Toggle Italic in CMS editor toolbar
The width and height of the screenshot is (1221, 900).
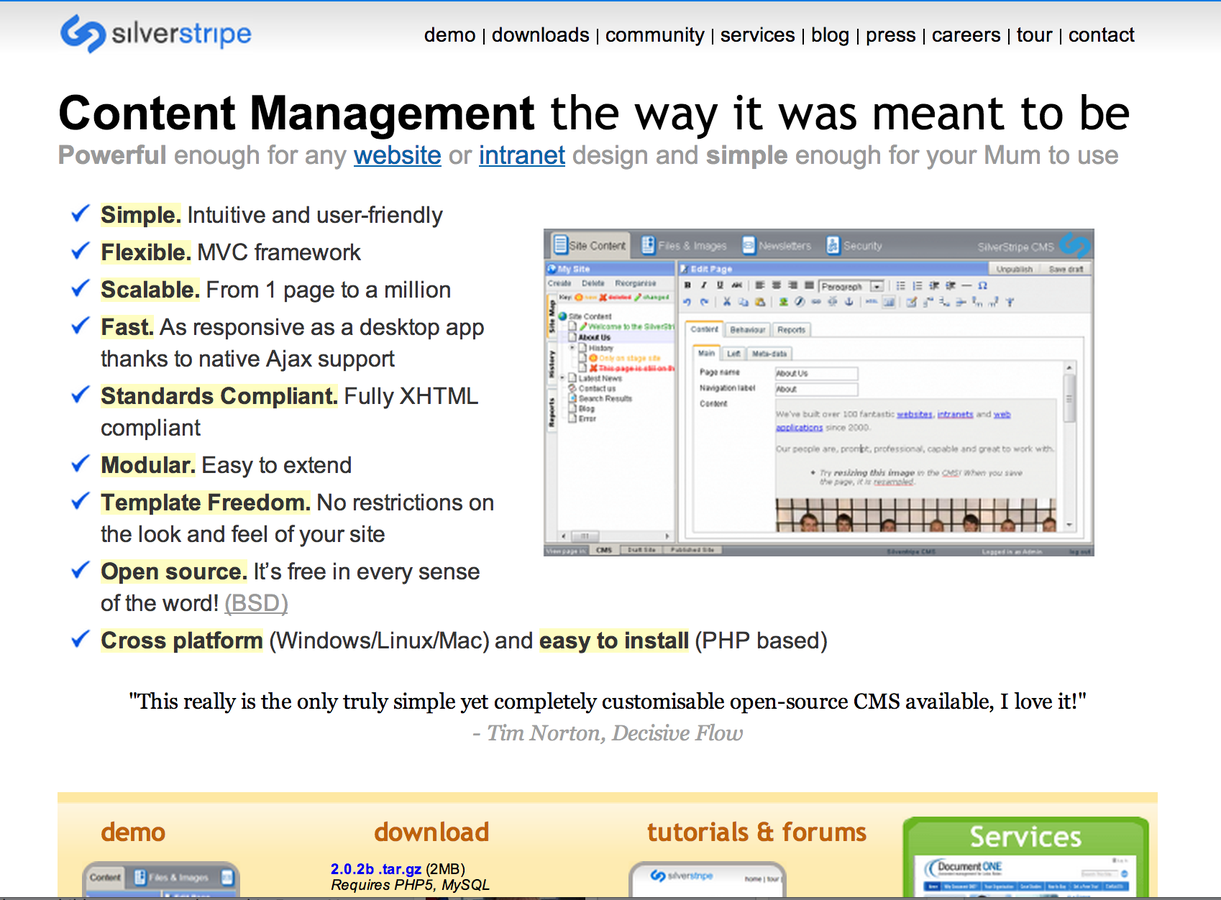click(704, 285)
